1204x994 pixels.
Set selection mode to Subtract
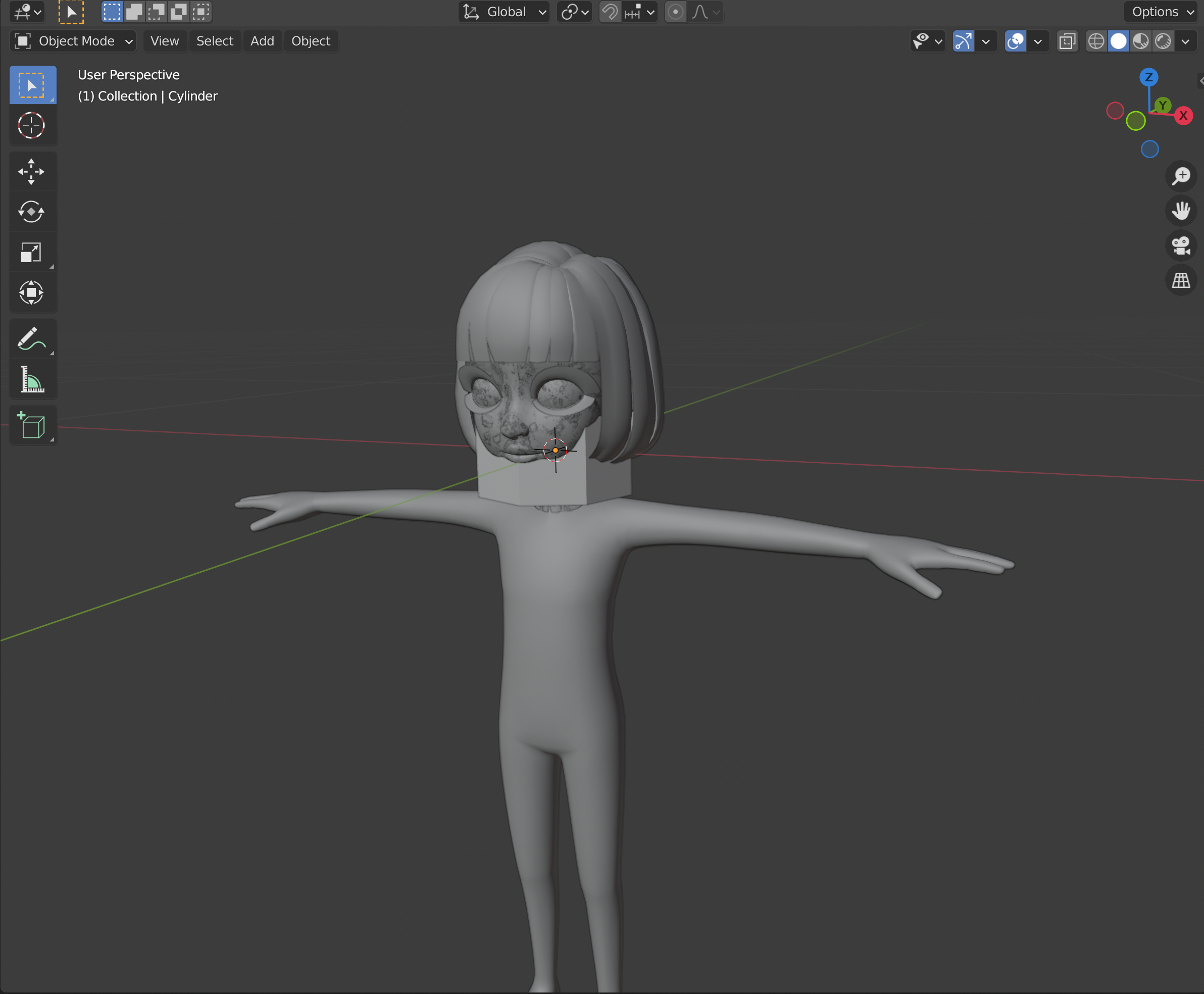[157, 12]
